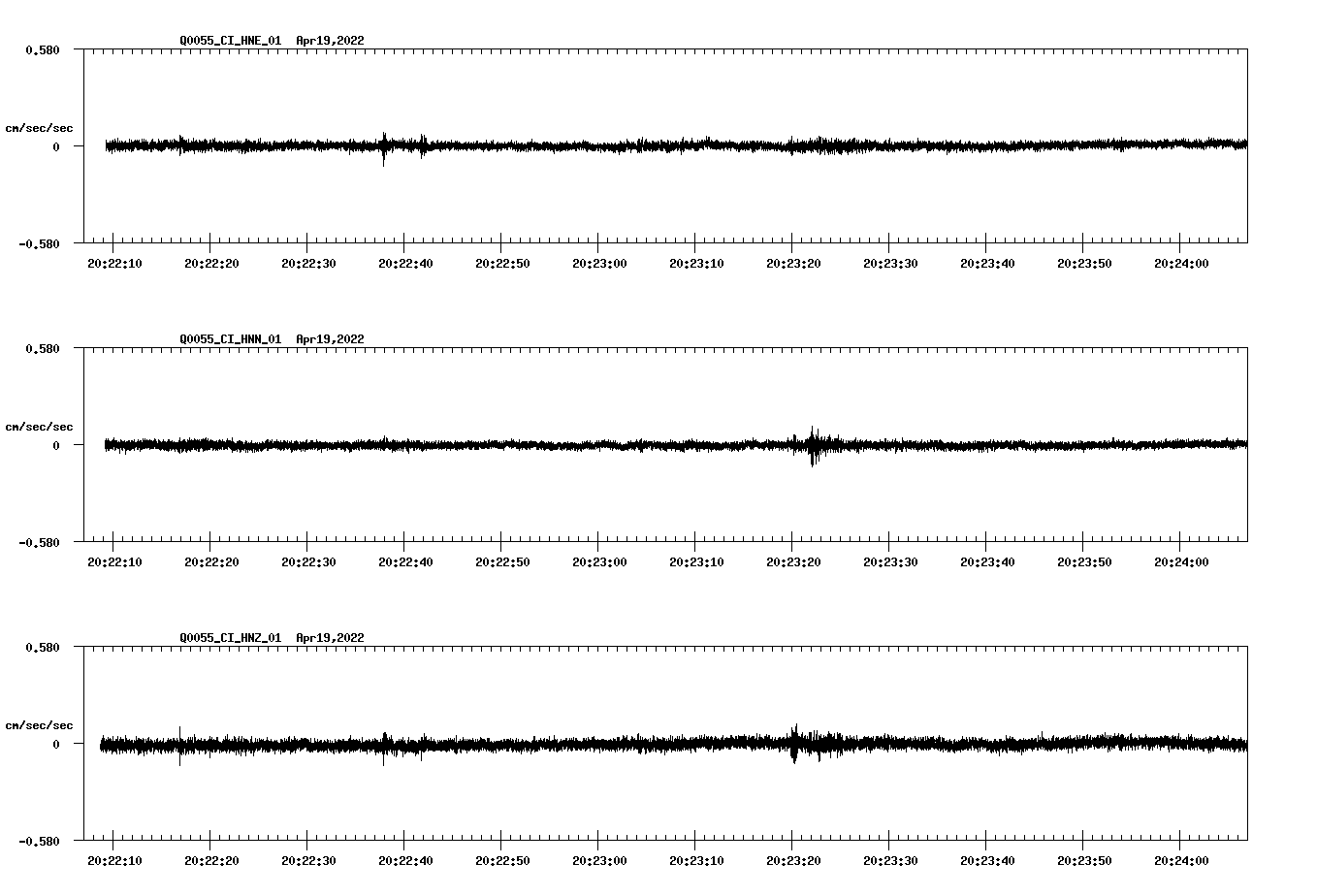Click the zero label of HNE axis
The width and height of the screenshot is (1317, 896).
[x=56, y=146]
